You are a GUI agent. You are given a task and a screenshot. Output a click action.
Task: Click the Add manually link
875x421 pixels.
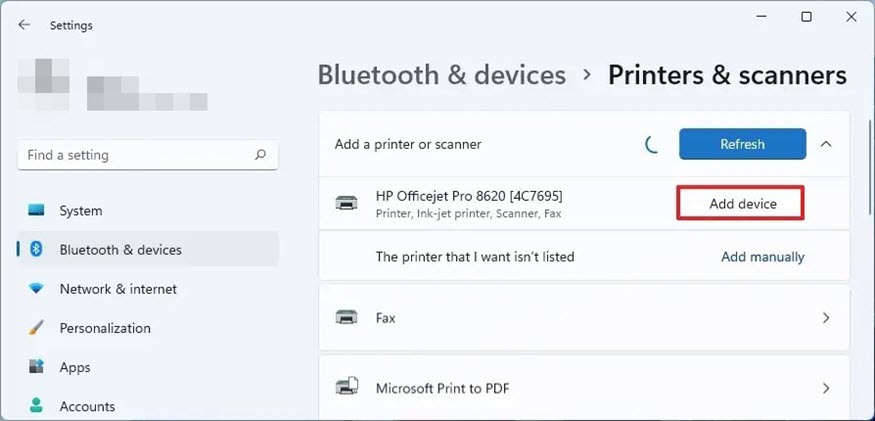[762, 257]
